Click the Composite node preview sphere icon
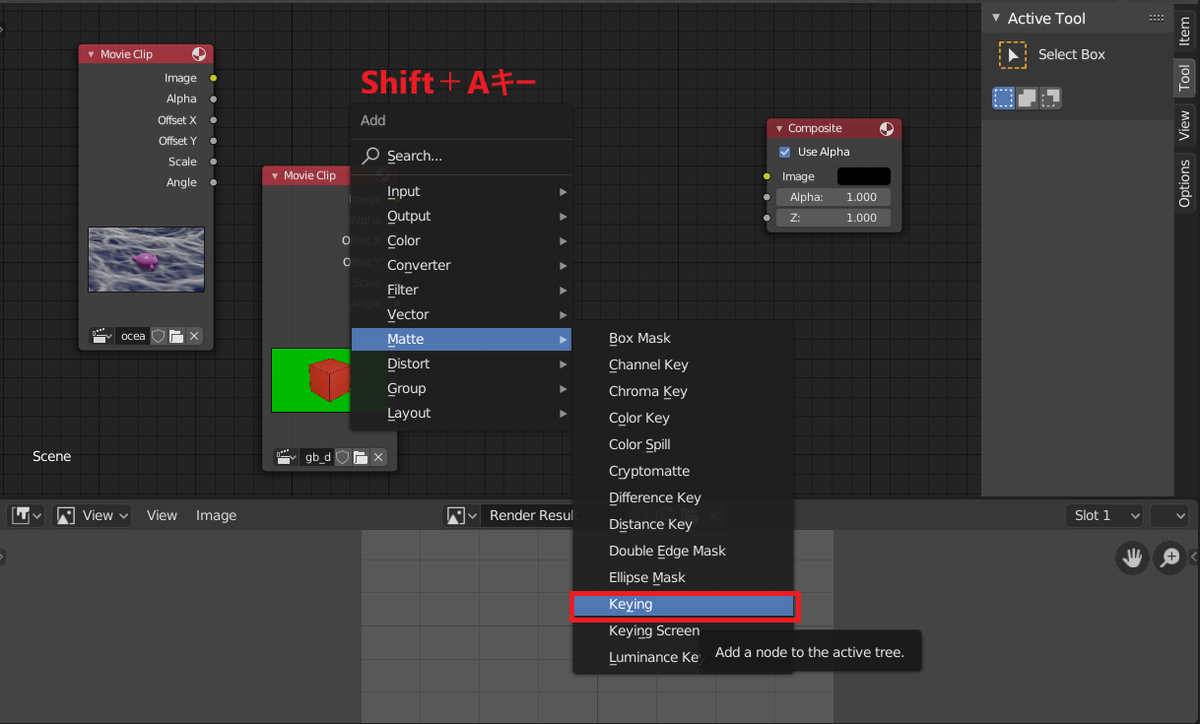The width and height of the screenshot is (1200, 724). [886, 128]
